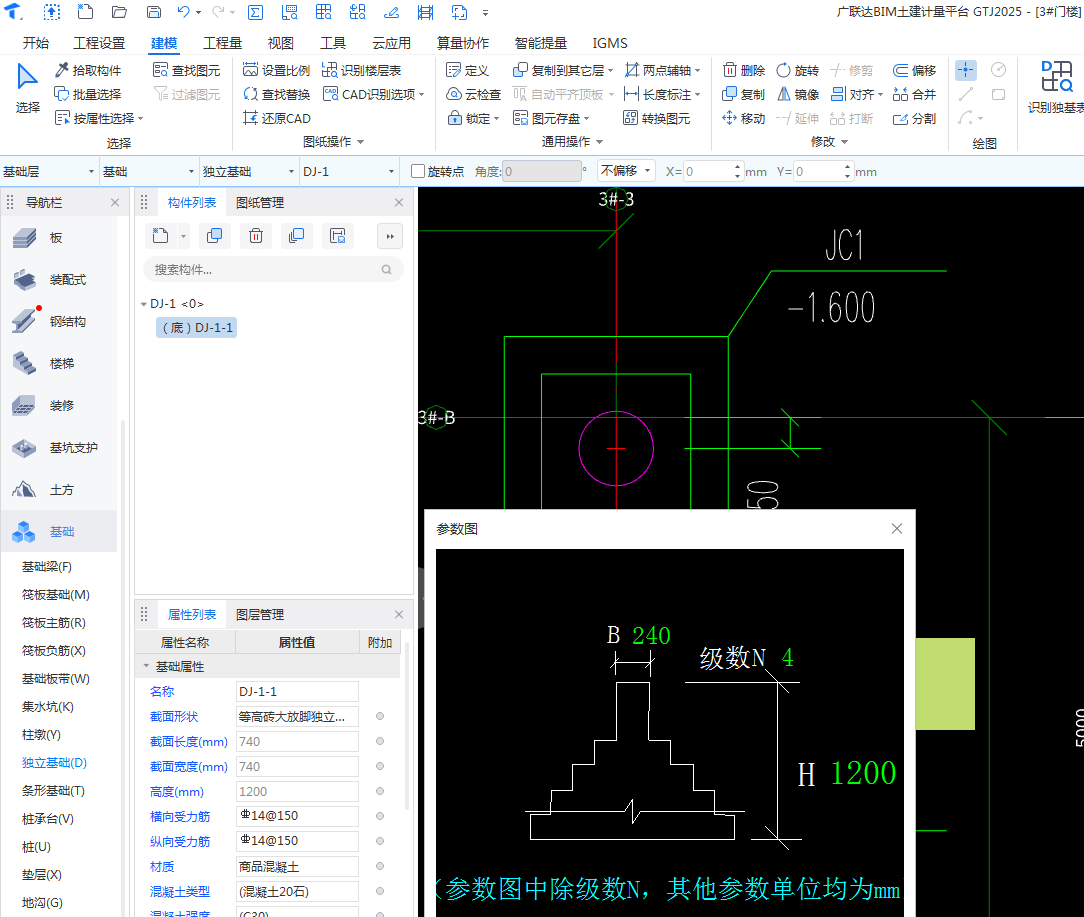
Task: Click delete trash icon in 构件列表 toolbar
Action: [256, 236]
